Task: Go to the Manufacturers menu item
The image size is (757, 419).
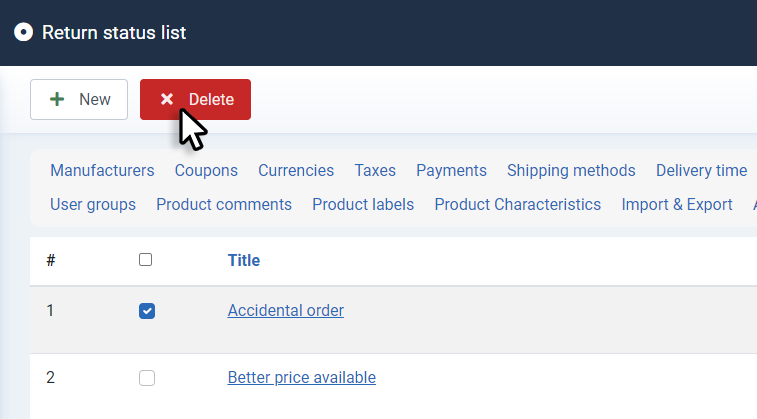Action: (102, 170)
